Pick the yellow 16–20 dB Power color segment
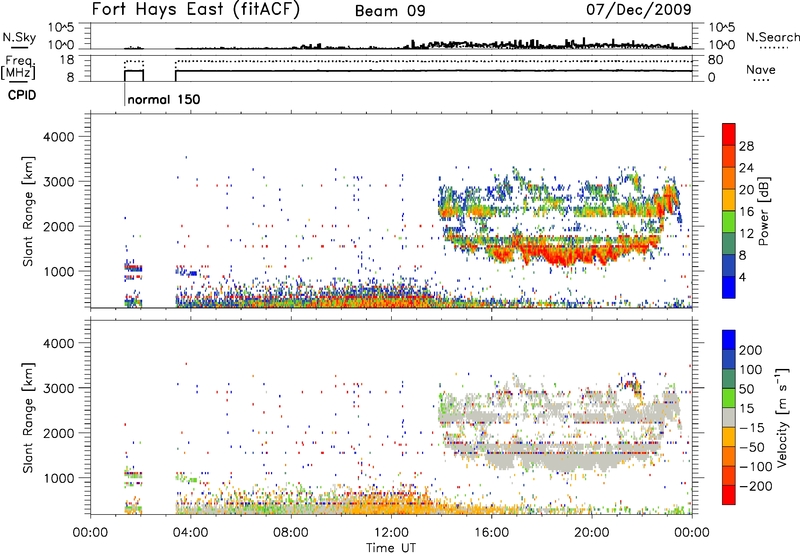This screenshot has height=554, width=800. (729, 200)
